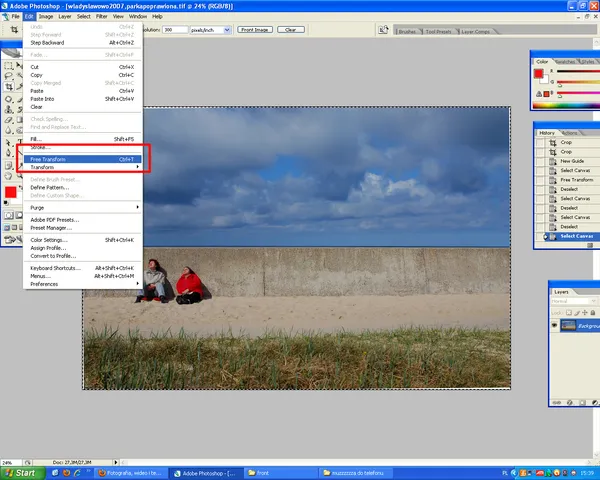Switch to the Swatches tab

(565, 62)
